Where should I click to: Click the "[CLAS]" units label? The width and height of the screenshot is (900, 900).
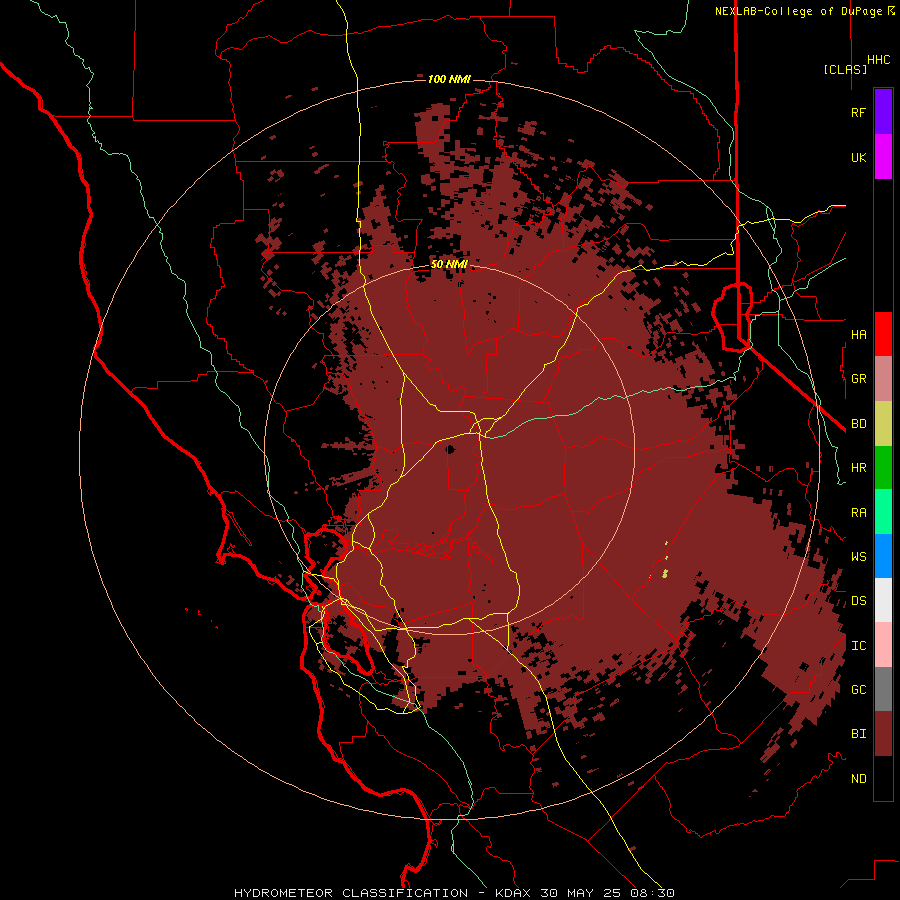point(845,69)
